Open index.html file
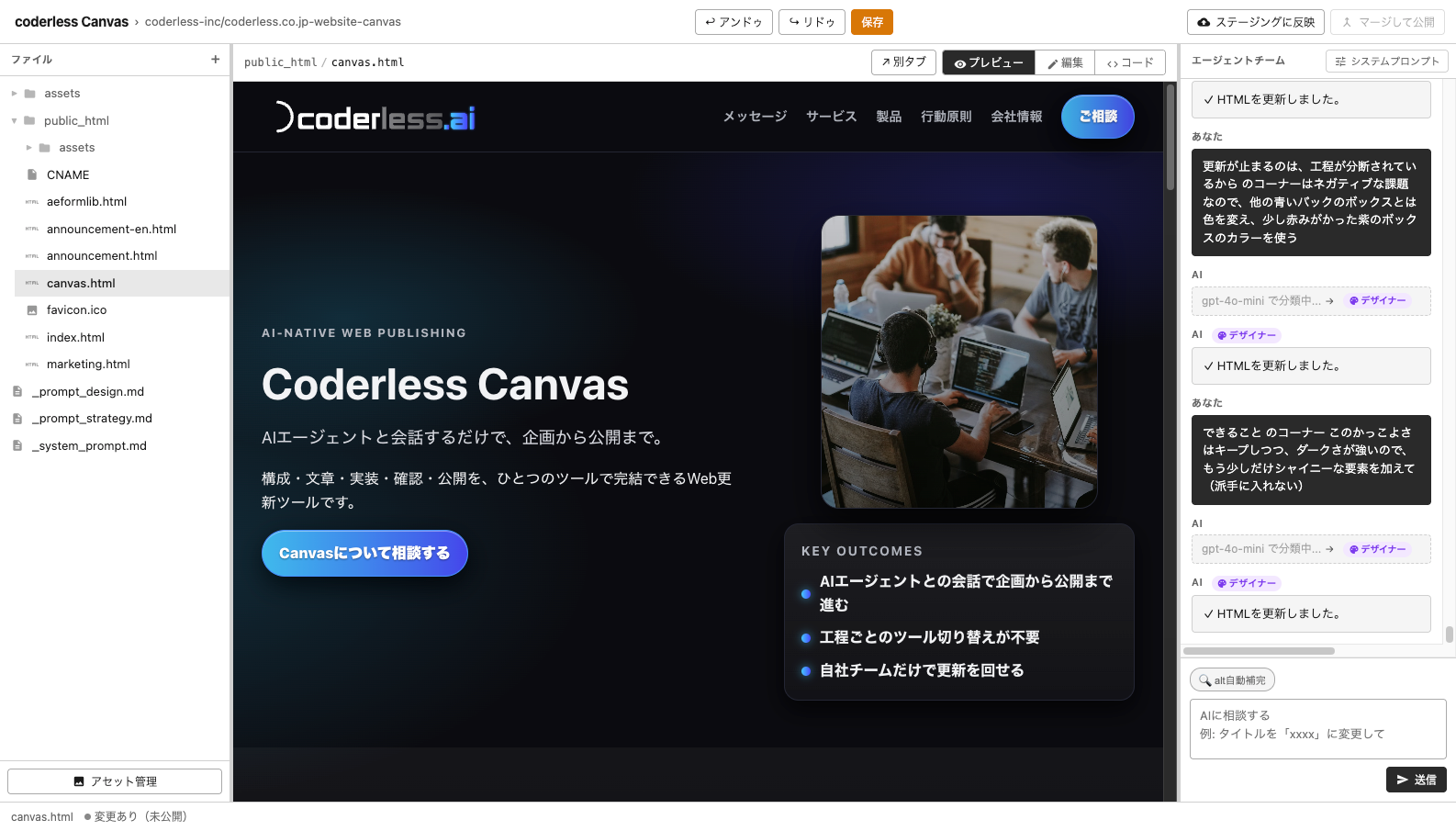This screenshot has width=1456, height=831. tap(75, 338)
